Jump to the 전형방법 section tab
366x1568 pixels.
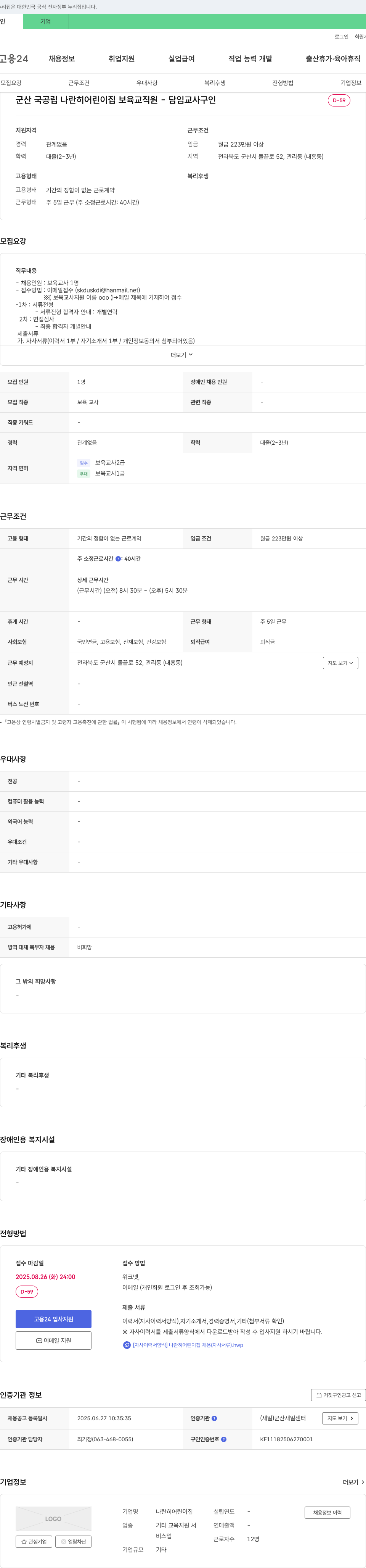point(283,83)
